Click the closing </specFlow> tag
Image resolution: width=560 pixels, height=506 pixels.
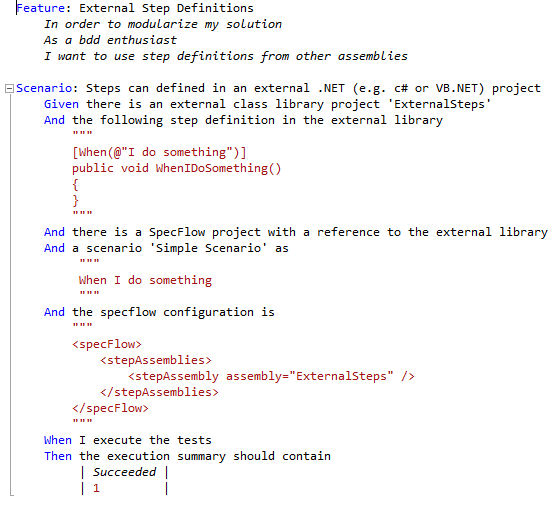[x=110, y=408]
